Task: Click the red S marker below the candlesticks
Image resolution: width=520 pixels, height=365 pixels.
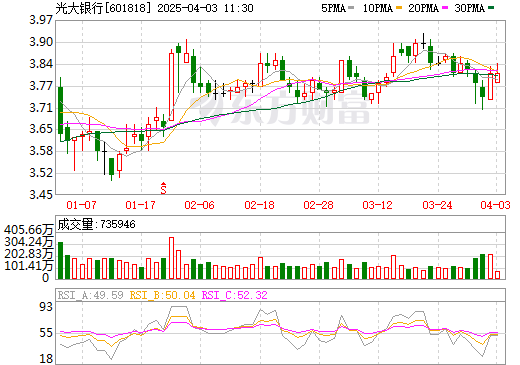Action: (163, 188)
